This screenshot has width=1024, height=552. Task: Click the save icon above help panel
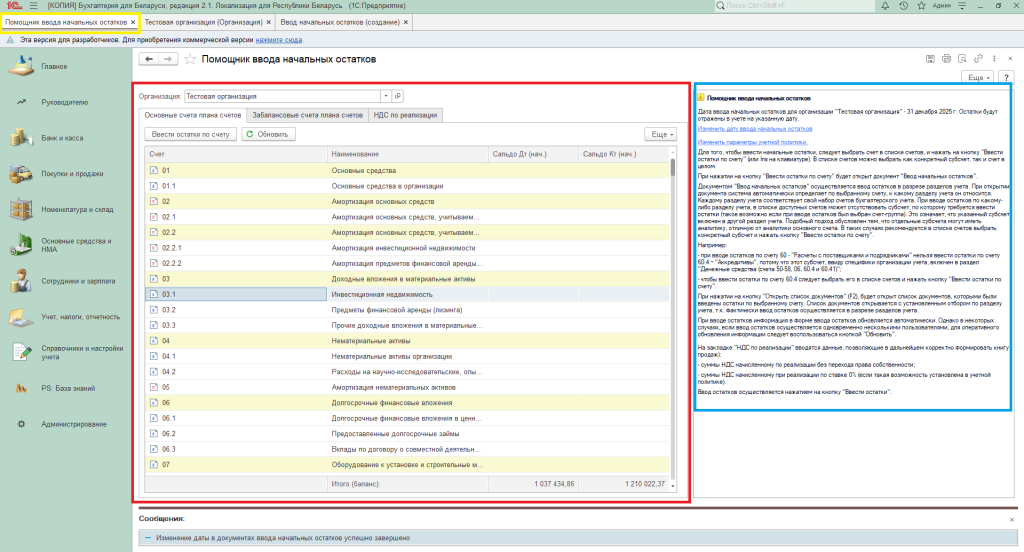[932, 59]
